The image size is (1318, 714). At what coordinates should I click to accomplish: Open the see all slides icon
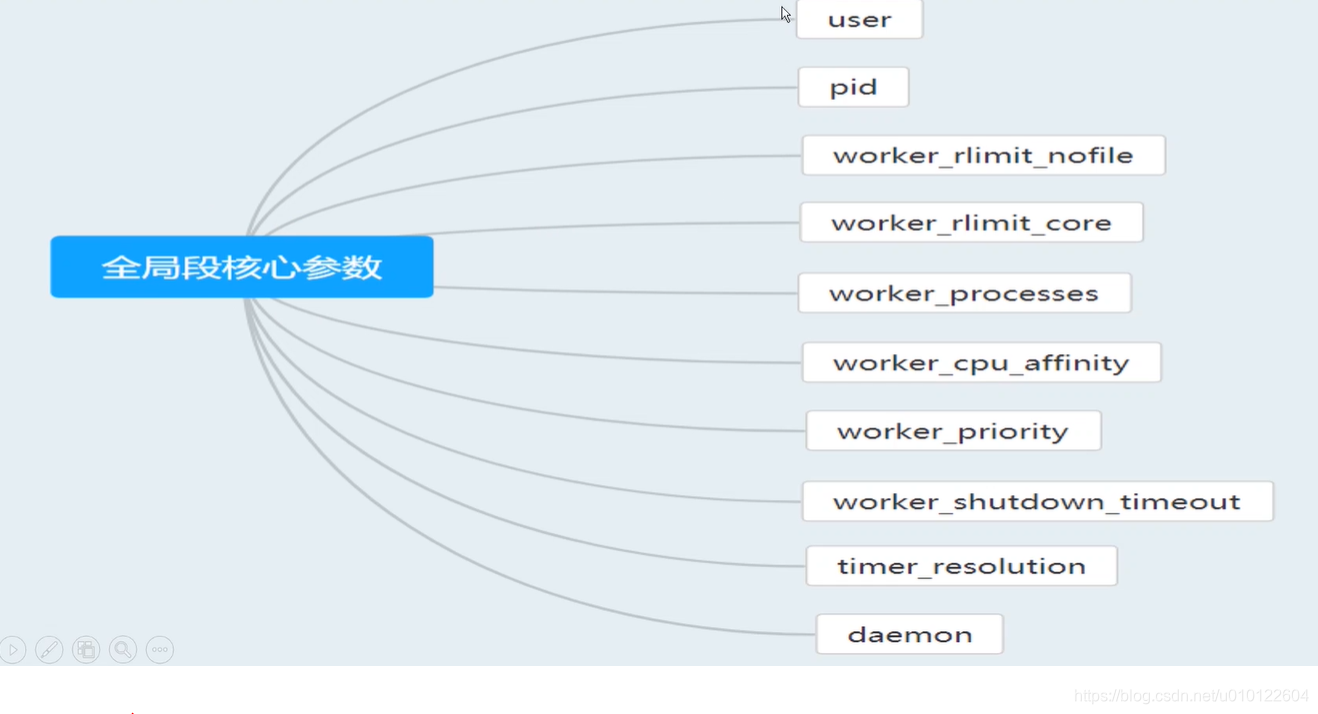86,650
